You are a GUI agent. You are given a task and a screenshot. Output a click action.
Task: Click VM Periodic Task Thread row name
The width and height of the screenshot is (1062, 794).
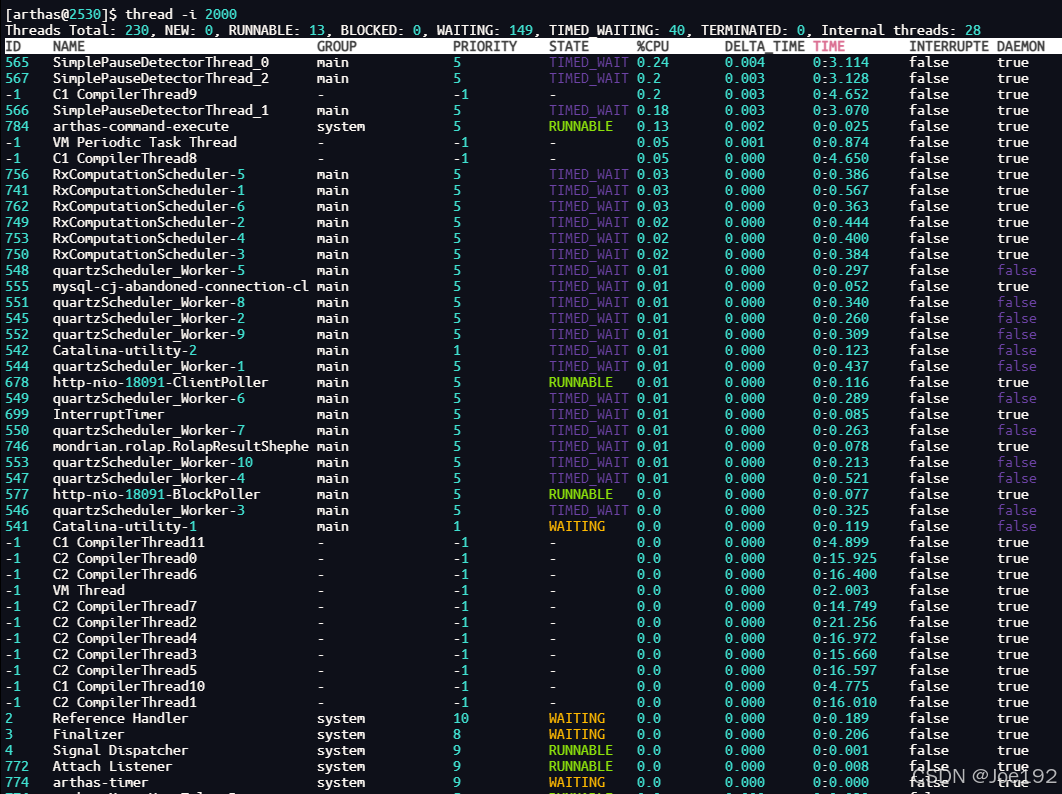point(145,142)
